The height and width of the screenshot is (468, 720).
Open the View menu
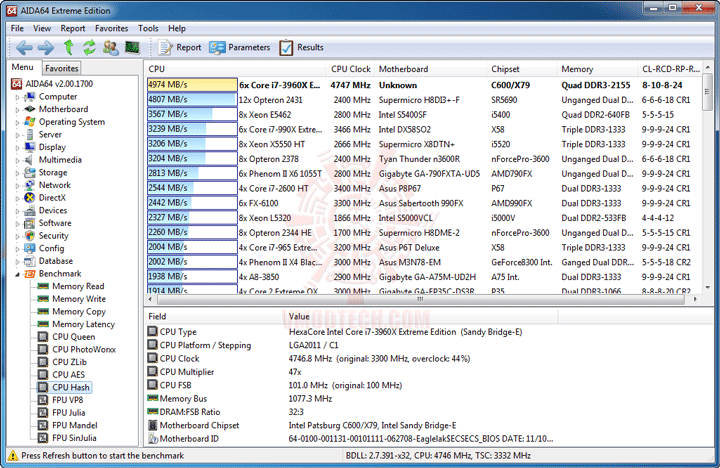point(42,28)
